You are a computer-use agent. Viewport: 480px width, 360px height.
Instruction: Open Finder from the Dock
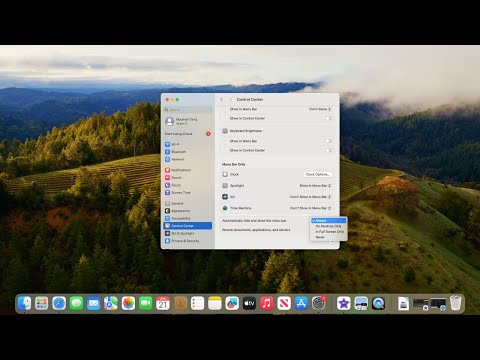24,303
